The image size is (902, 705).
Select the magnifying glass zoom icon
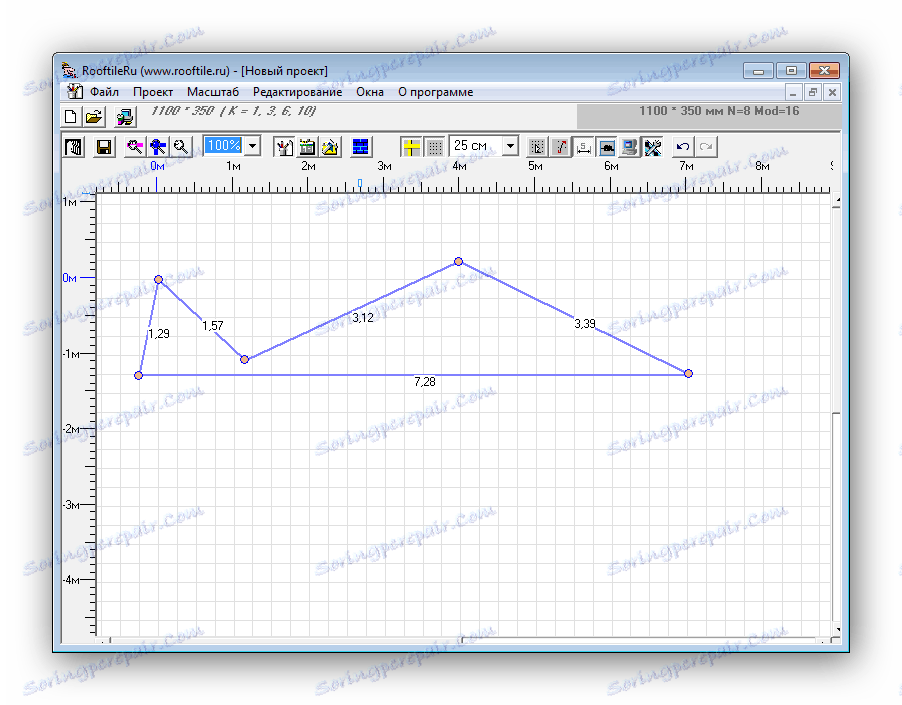(x=181, y=147)
